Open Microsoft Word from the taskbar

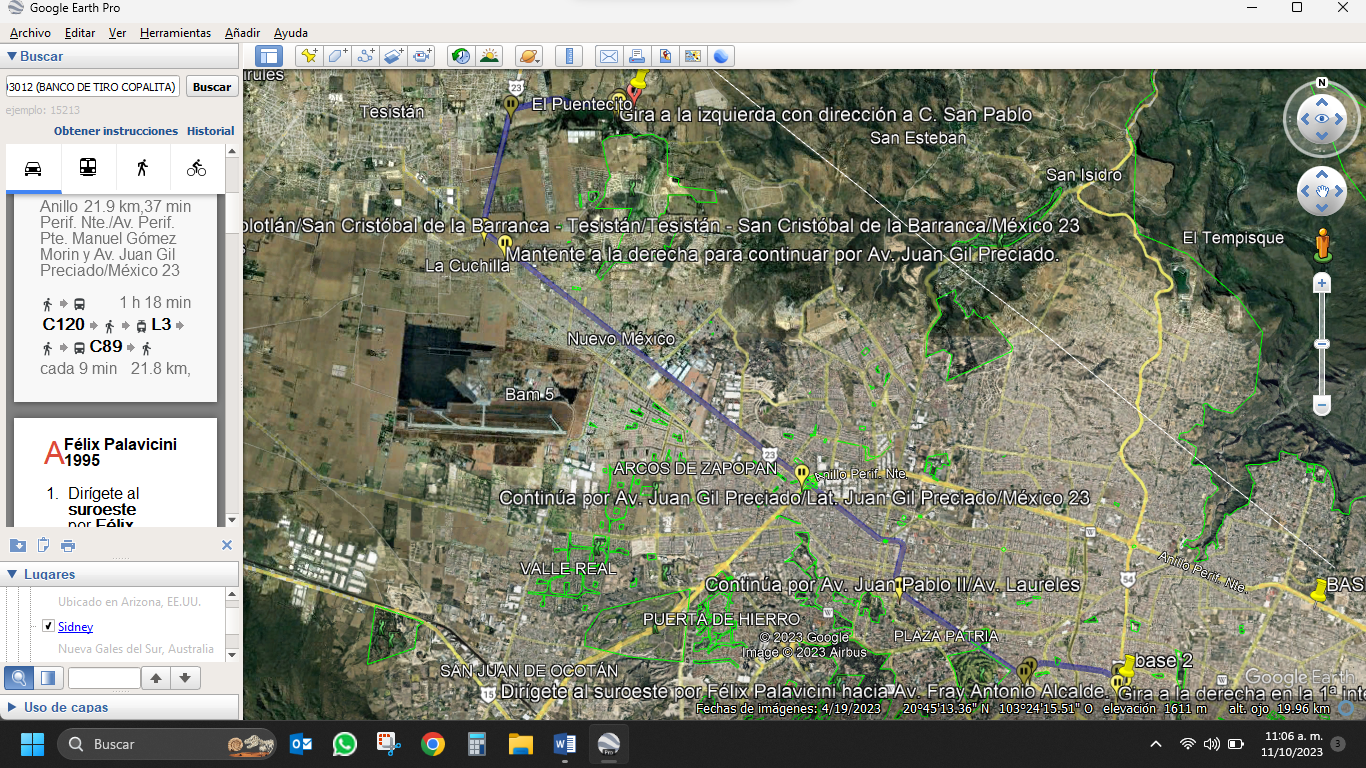(565, 744)
